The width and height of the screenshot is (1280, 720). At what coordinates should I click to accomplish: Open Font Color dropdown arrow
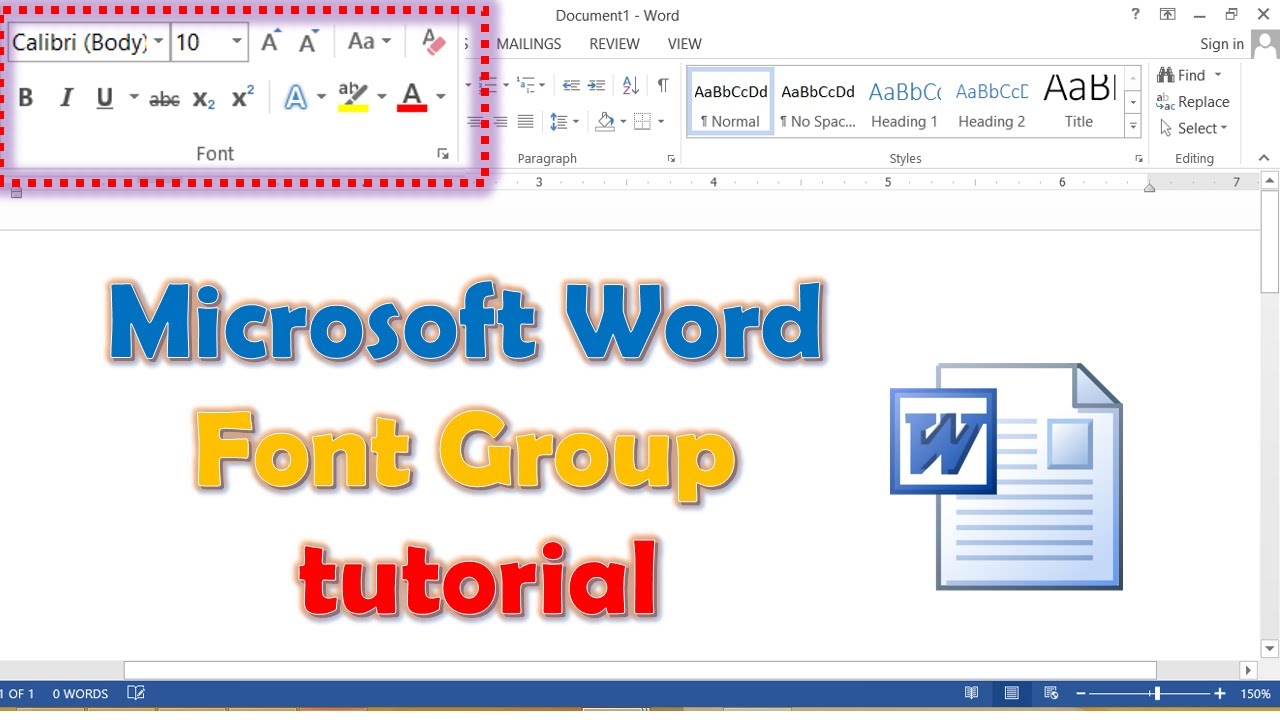440,97
